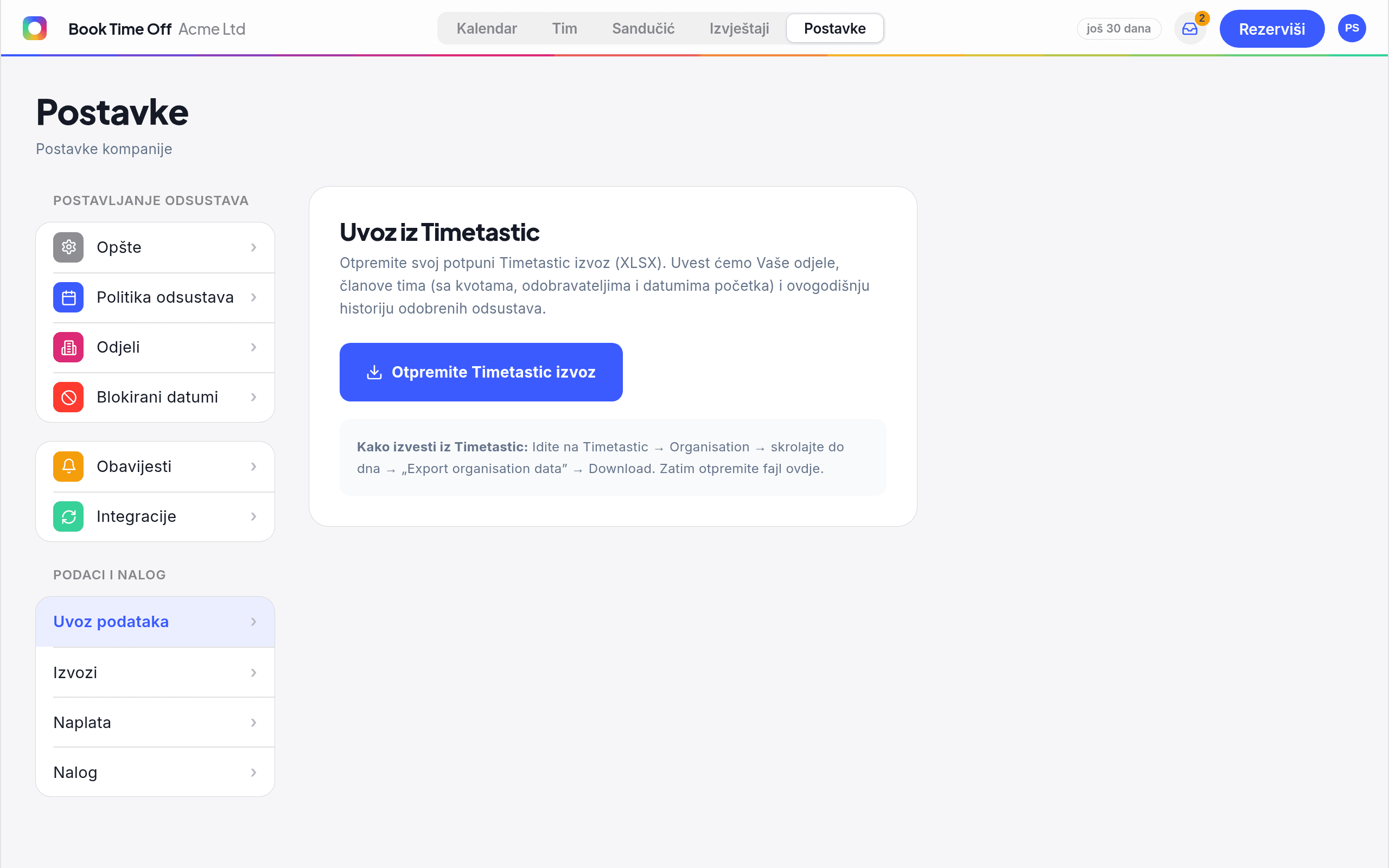
Task: Open Integracije settings
Action: click(x=155, y=516)
